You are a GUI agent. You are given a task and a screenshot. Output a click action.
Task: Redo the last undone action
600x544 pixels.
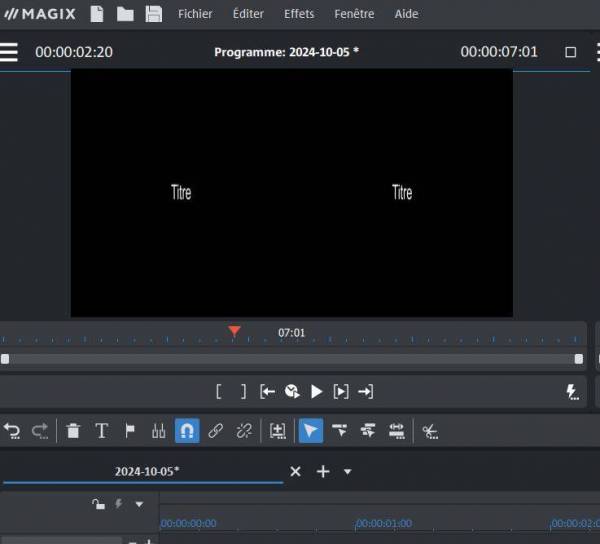coord(40,431)
